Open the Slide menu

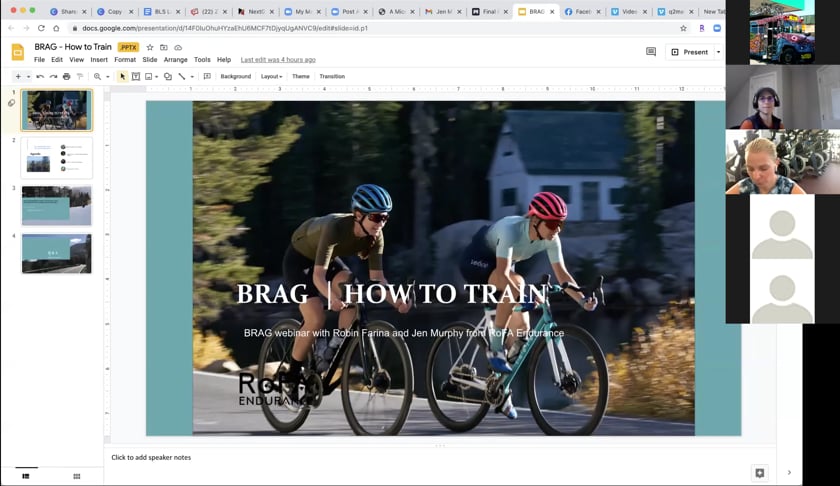149,60
